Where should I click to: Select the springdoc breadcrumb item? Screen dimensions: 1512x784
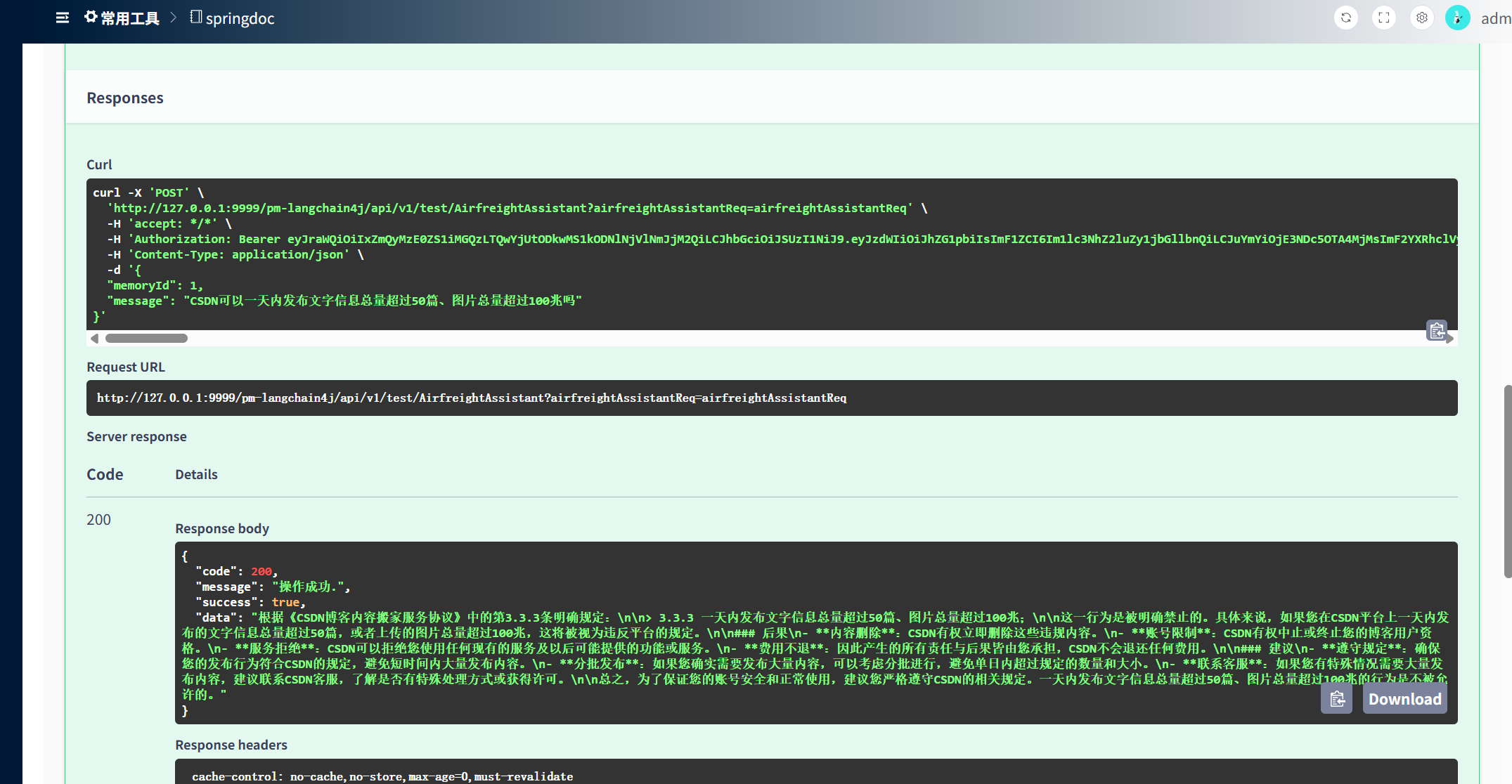240,18
